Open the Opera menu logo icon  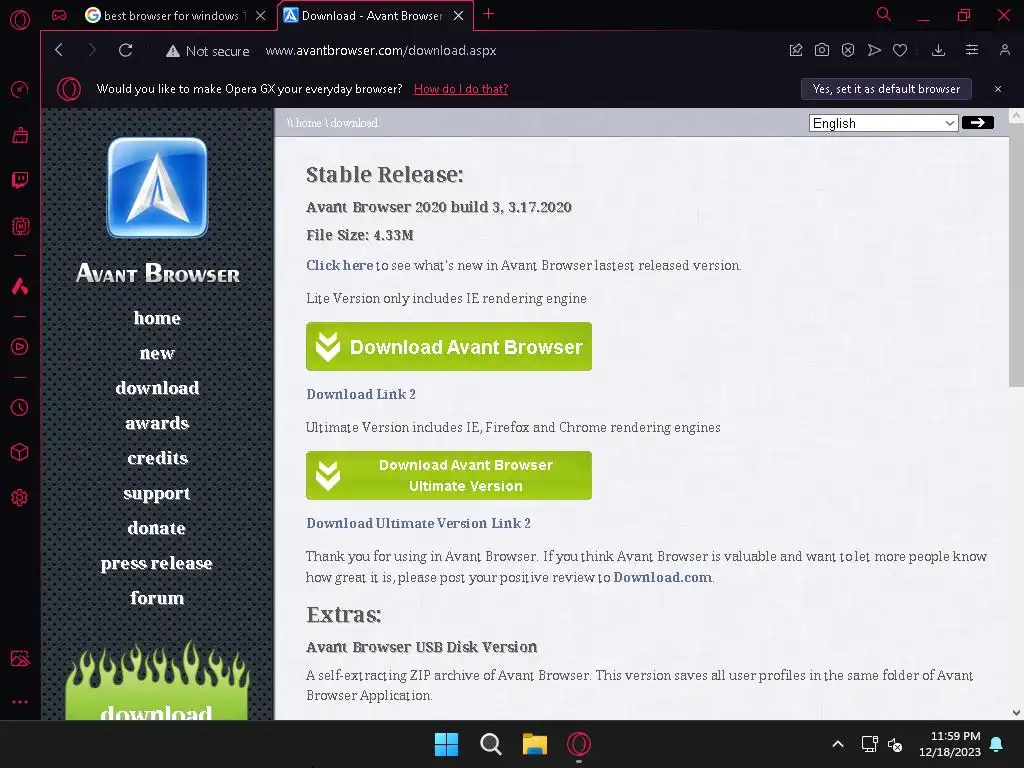20,20
